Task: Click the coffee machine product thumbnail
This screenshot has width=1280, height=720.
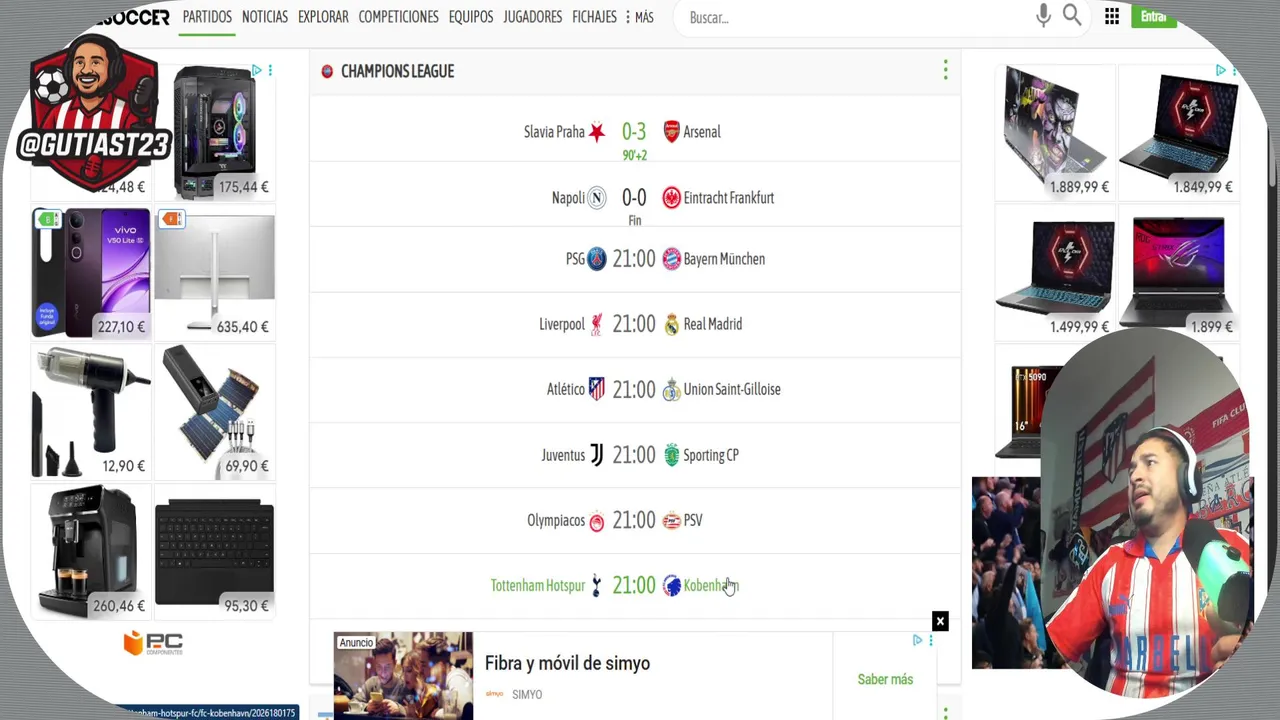Action: coord(91,550)
